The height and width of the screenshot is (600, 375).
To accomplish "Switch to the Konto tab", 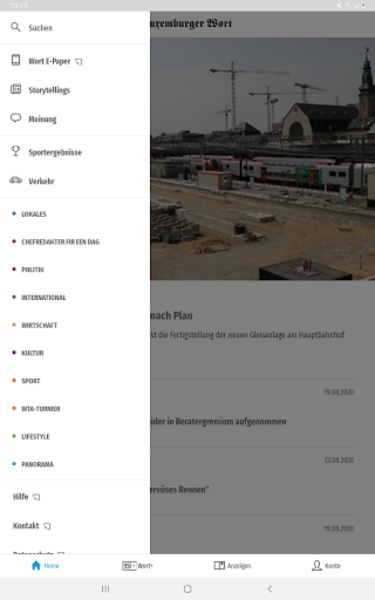I will click(x=326, y=566).
